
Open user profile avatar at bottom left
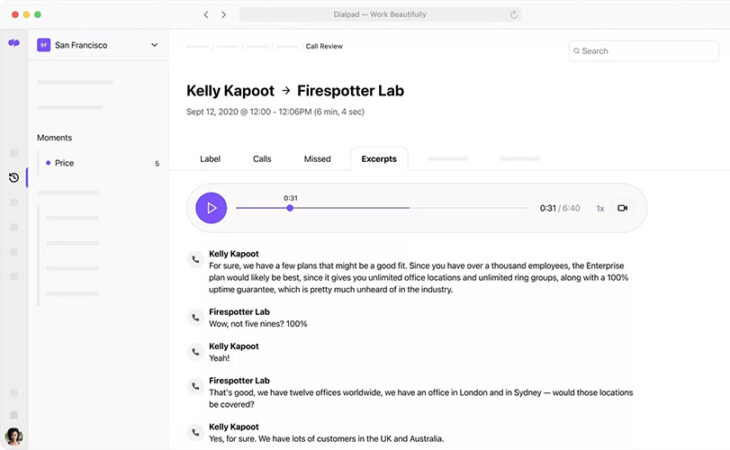pyautogui.click(x=14, y=436)
